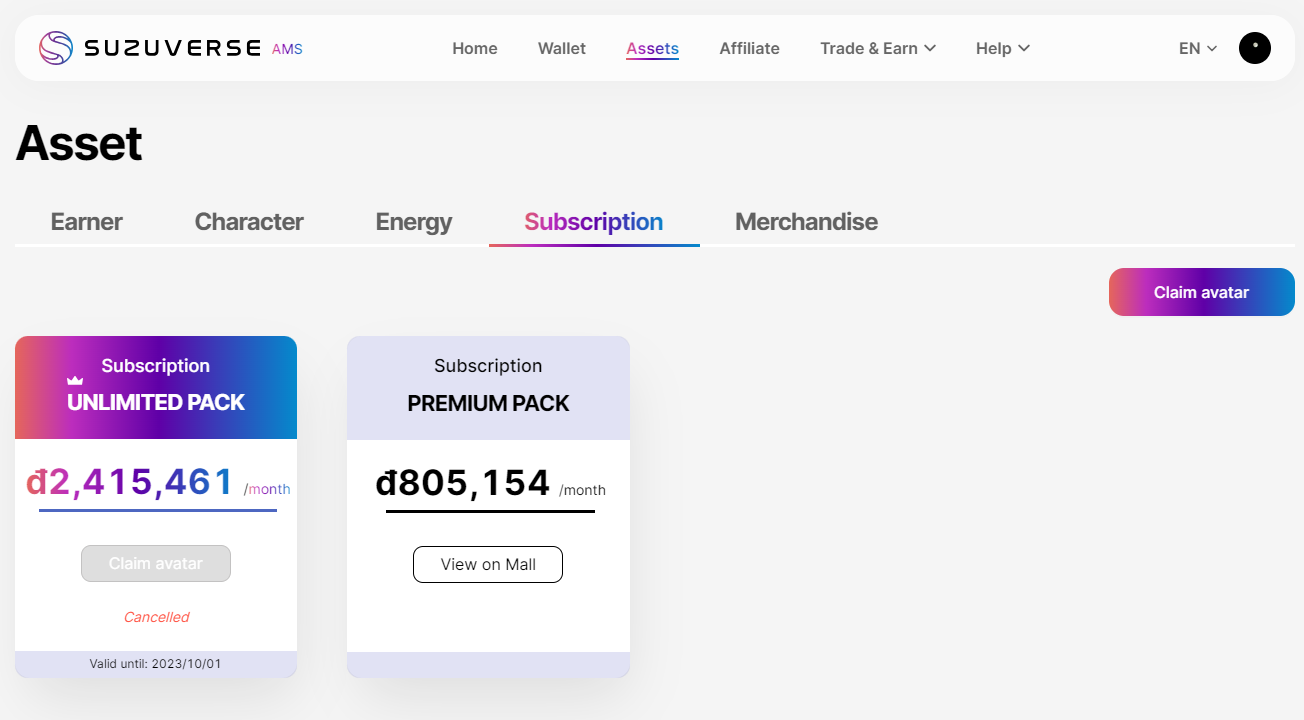
Task: Open the profile avatar icon
Action: click(x=1254, y=48)
